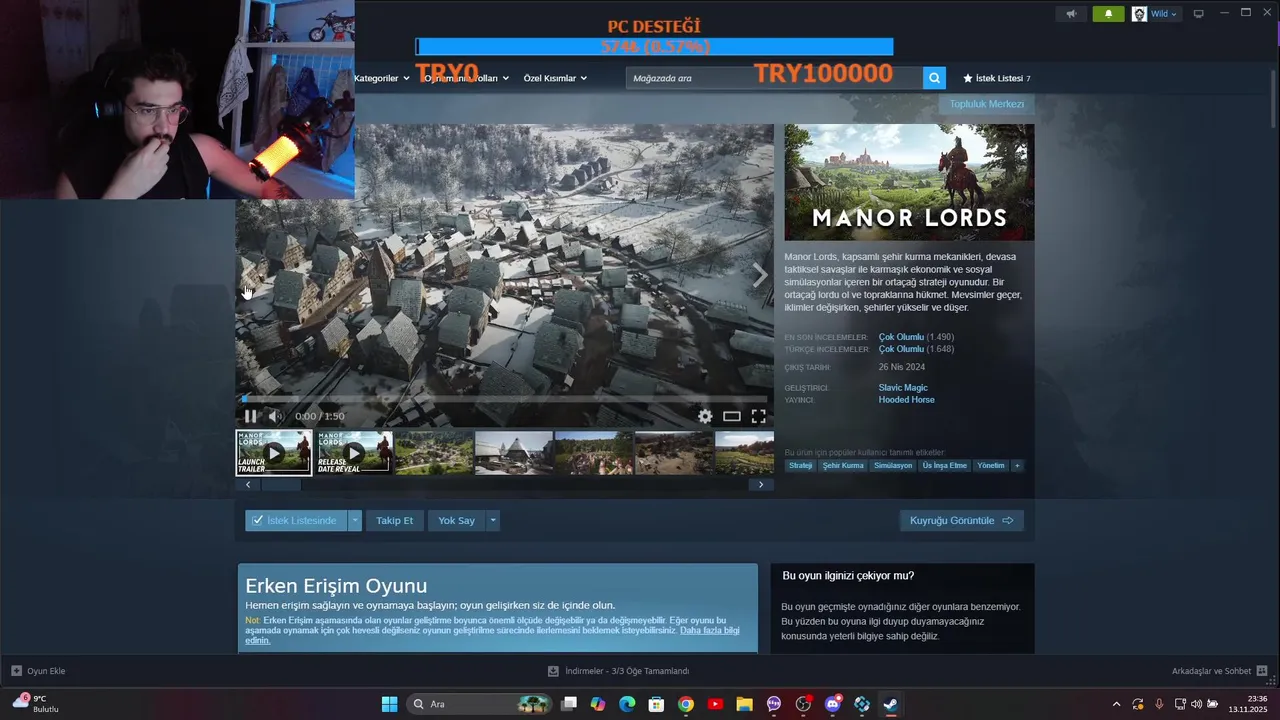
Task: Open the third screenshot thumbnail of village
Action: click(x=434, y=452)
